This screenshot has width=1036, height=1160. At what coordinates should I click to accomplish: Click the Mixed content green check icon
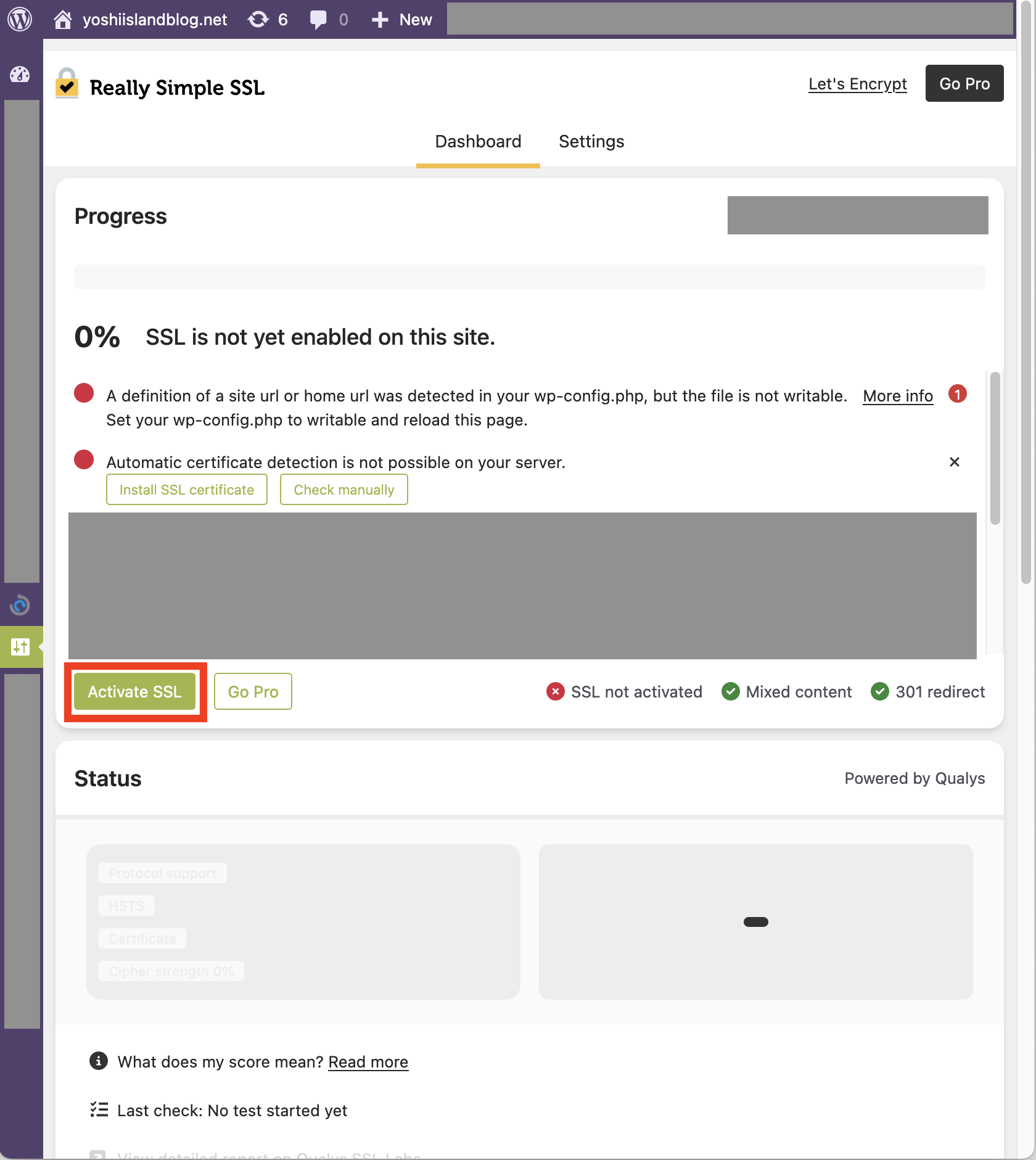pyautogui.click(x=731, y=692)
